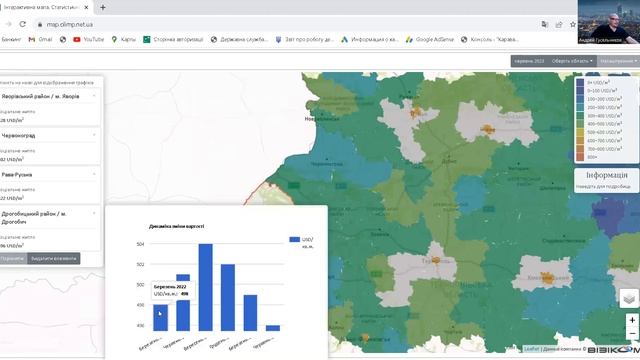Zoom in the map with the plus button
Screen dimensions: 640x360
[632, 320]
